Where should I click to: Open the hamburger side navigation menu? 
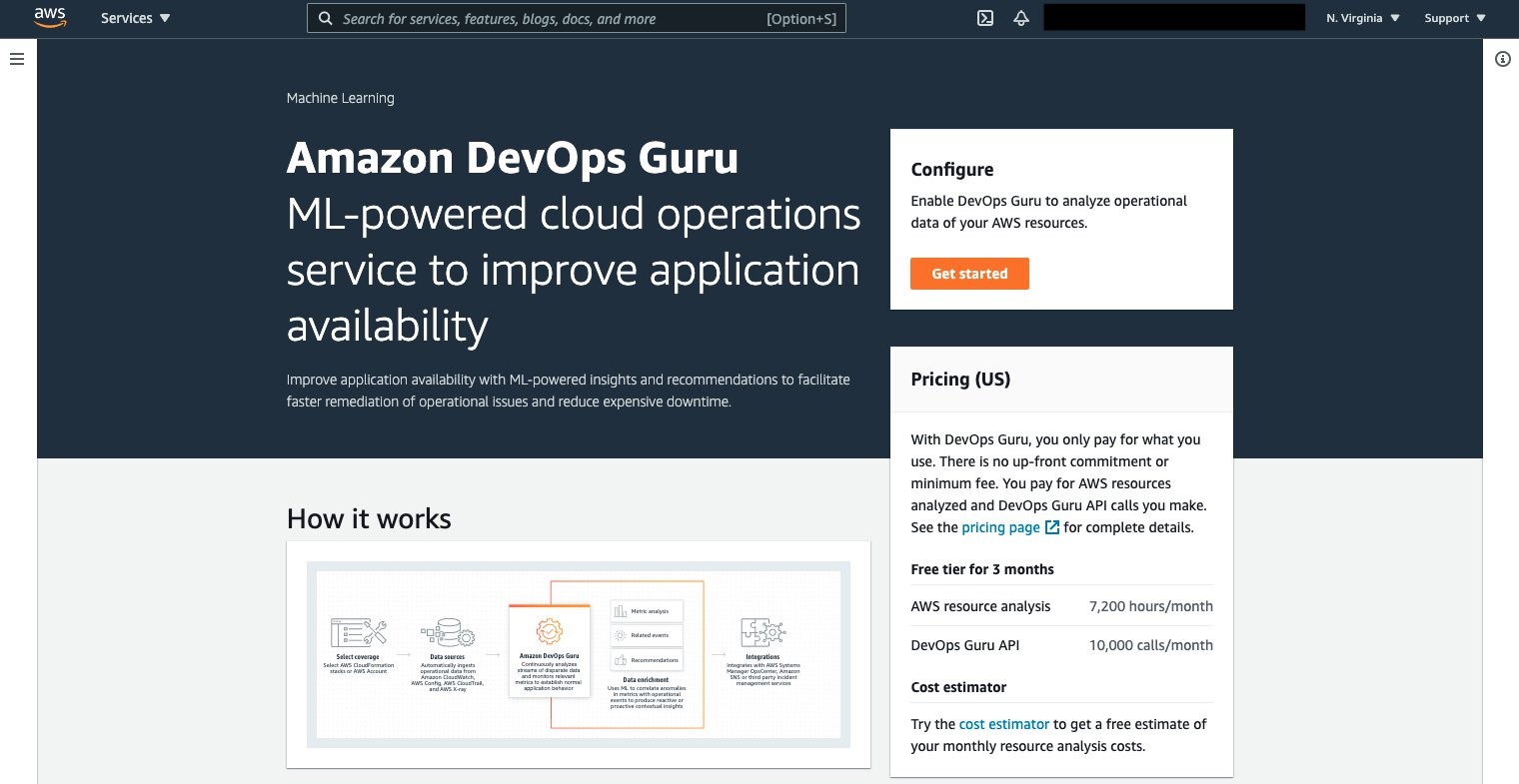[17, 59]
